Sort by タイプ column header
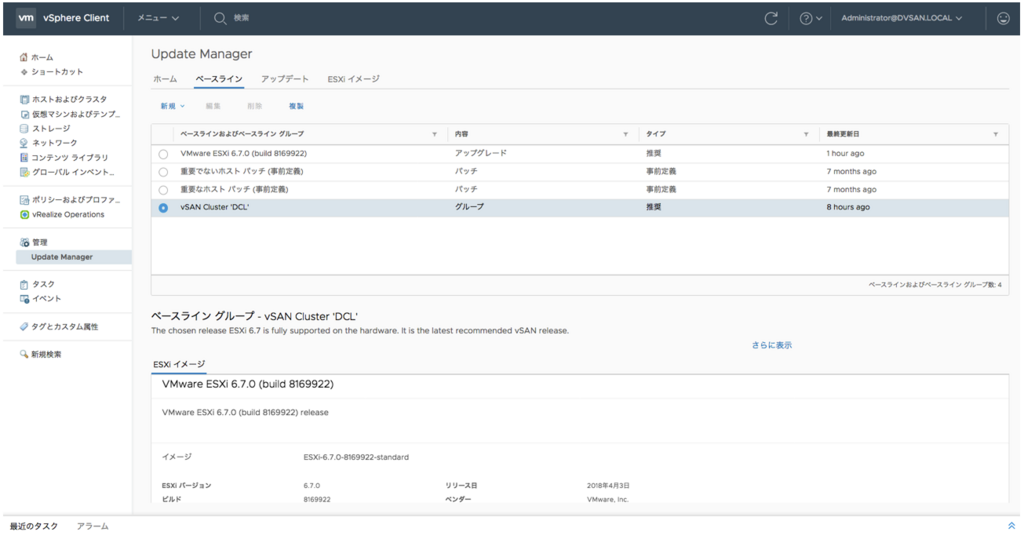 656,134
